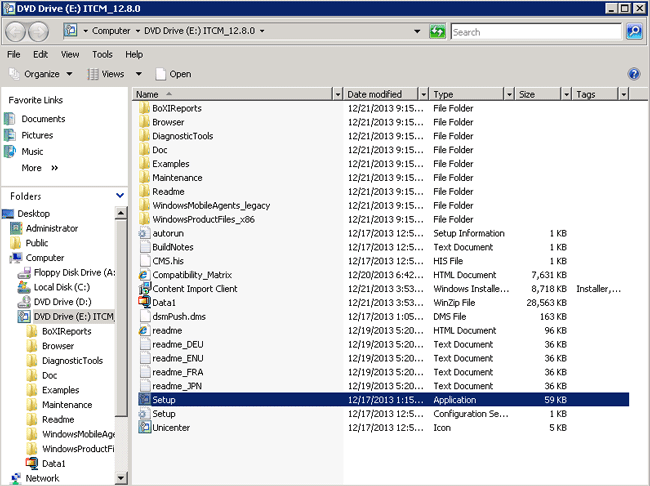Viewport: 650px width, 486px height.
Task: Select the Data1 WinZip file icon
Action: point(145,303)
